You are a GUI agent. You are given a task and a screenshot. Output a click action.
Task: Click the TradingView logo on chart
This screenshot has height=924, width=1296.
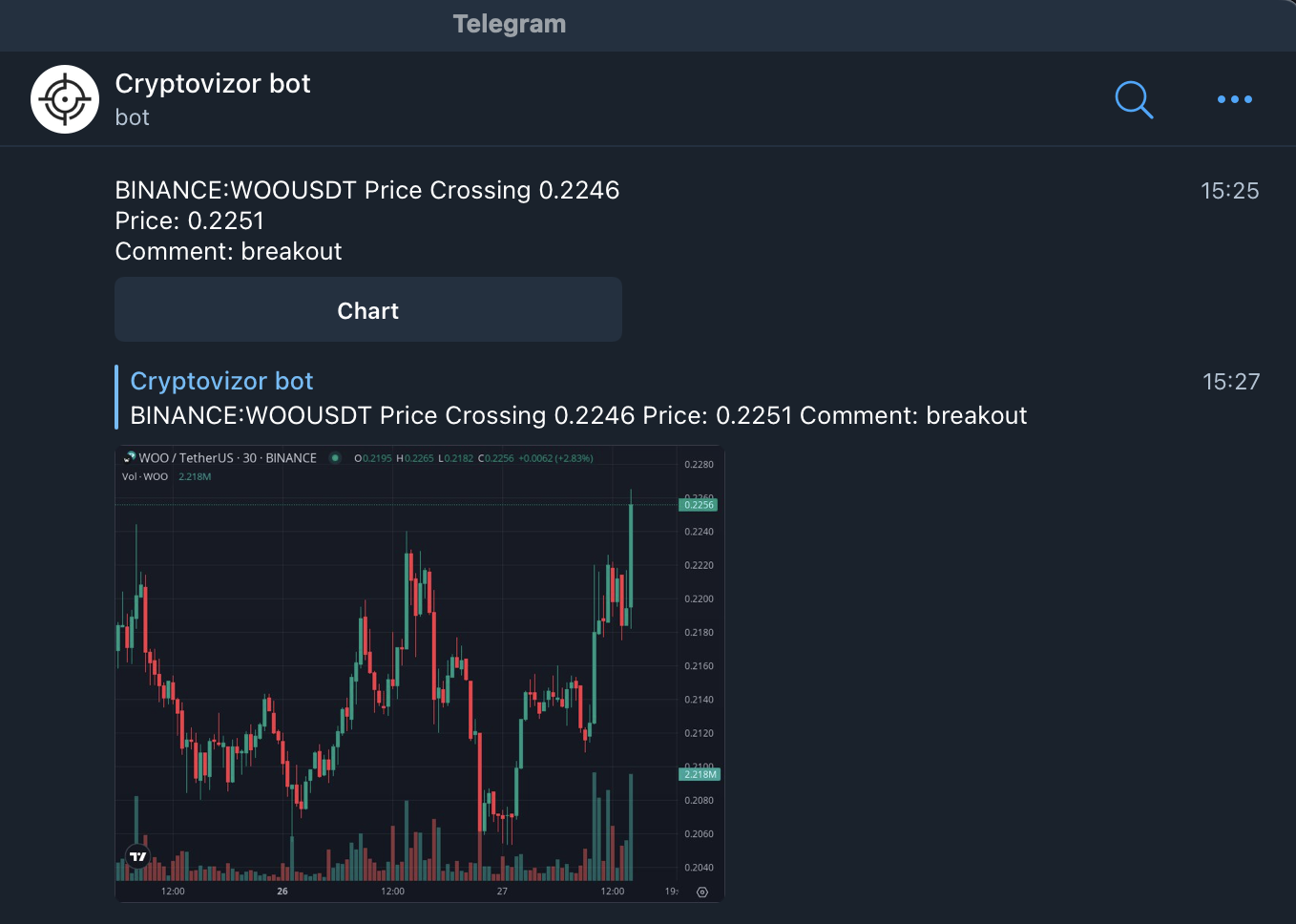pos(138,856)
